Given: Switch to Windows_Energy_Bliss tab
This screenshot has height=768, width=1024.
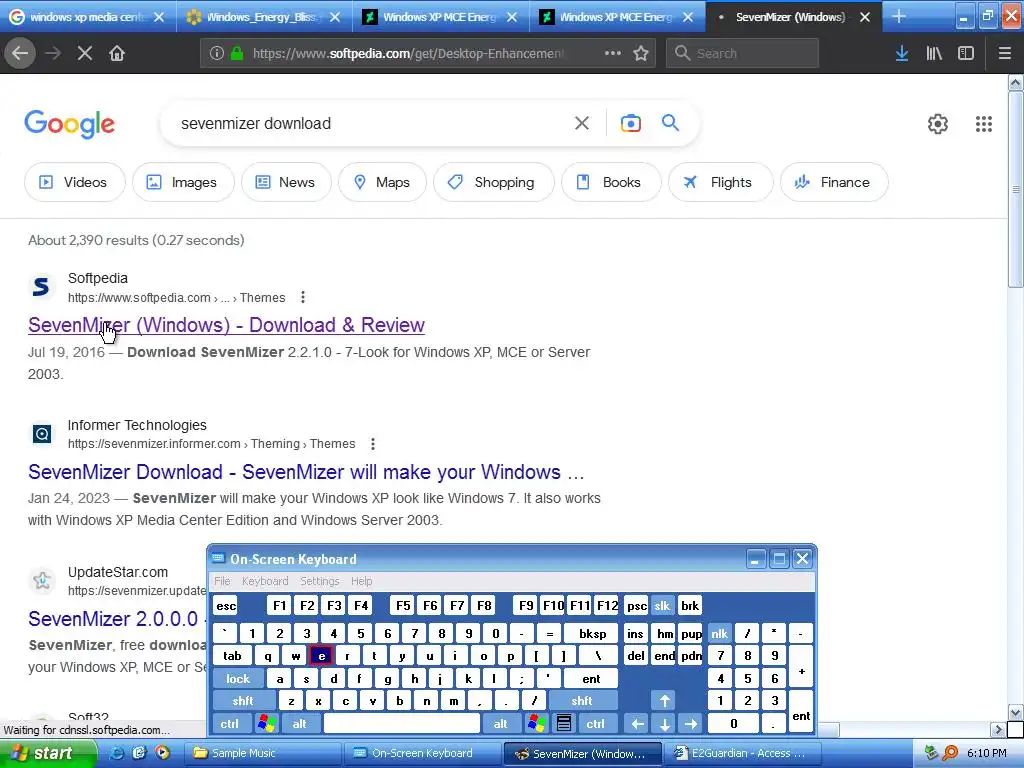Looking at the screenshot, I should 263,16.
